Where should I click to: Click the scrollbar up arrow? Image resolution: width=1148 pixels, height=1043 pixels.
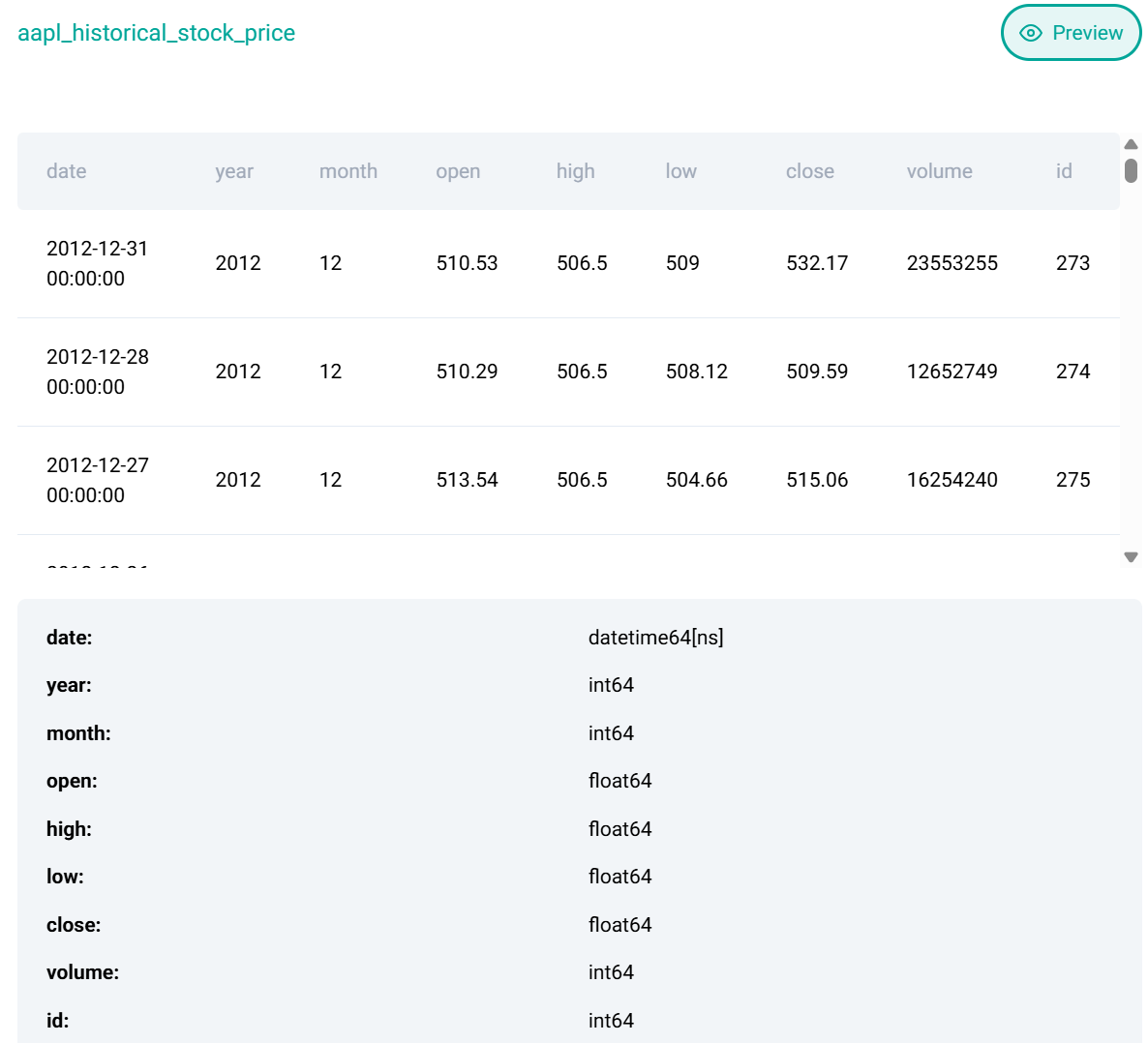(x=1131, y=144)
